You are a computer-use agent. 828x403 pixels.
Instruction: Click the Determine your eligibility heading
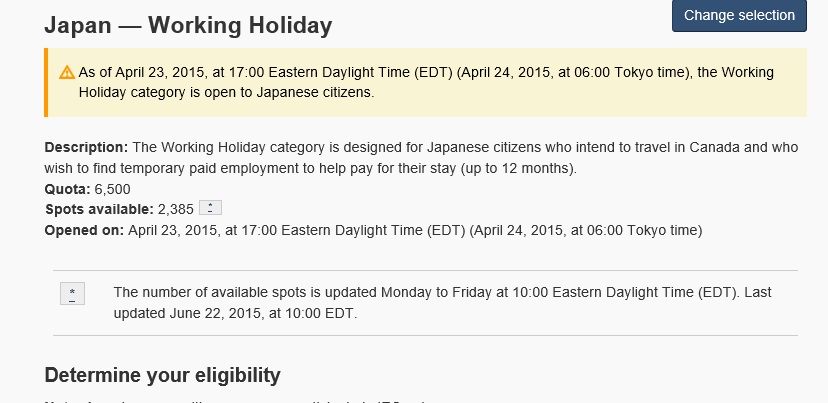coord(162,376)
